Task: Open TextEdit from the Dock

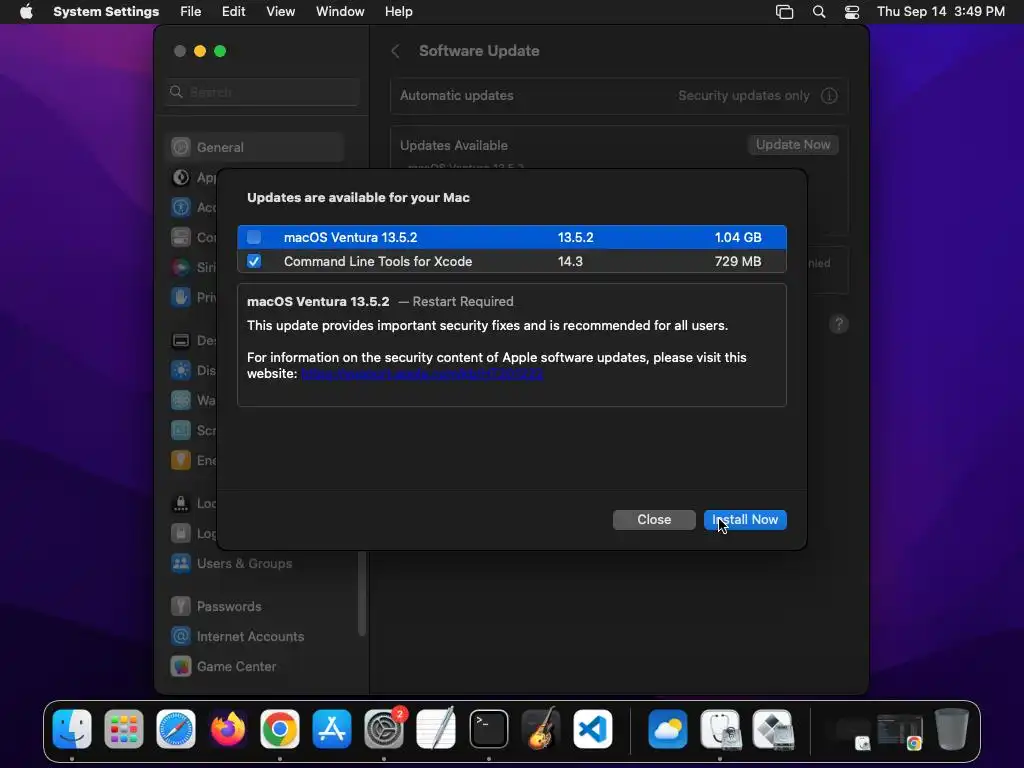Action: click(x=436, y=729)
